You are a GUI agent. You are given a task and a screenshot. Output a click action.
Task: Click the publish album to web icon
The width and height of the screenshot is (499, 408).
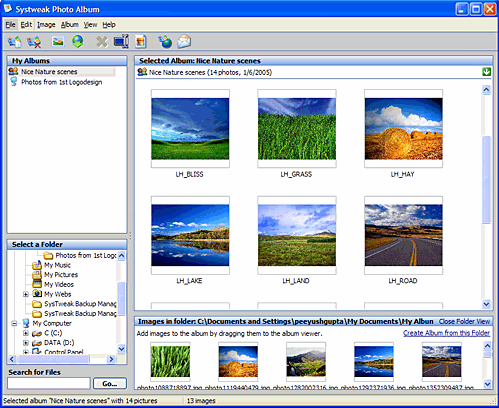[165, 42]
